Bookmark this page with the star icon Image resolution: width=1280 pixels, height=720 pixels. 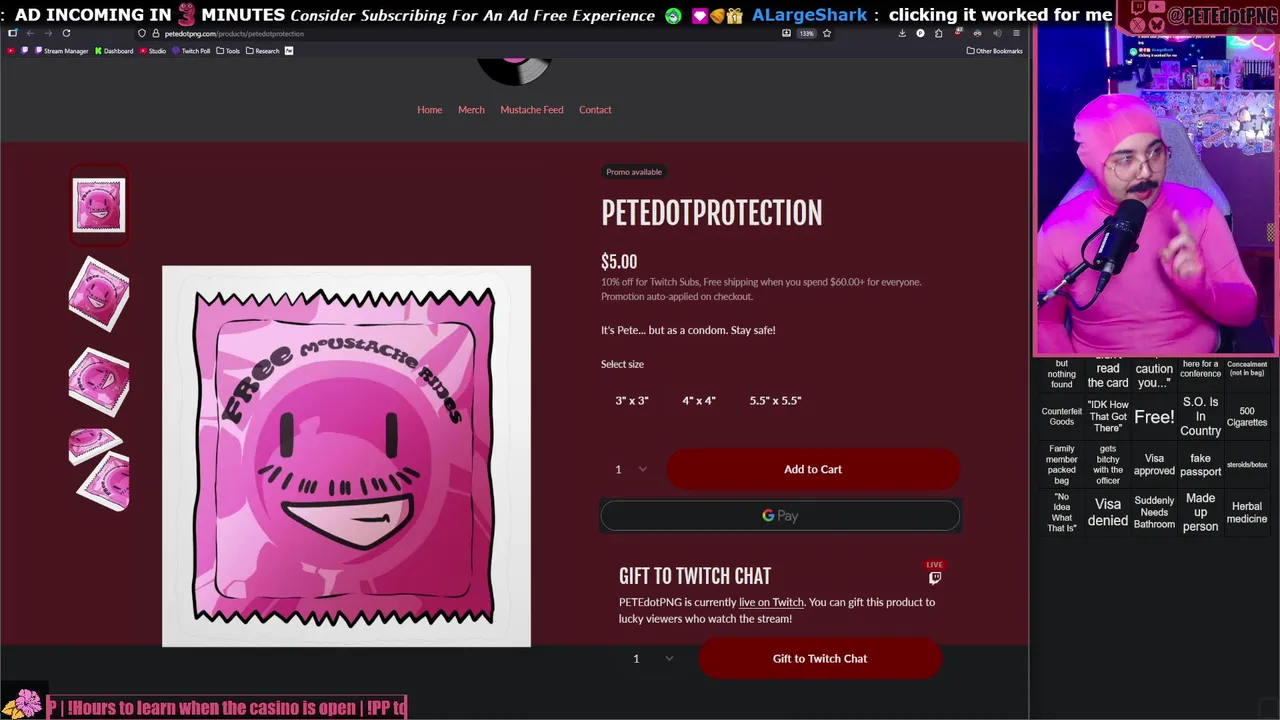(x=826, y=33)
